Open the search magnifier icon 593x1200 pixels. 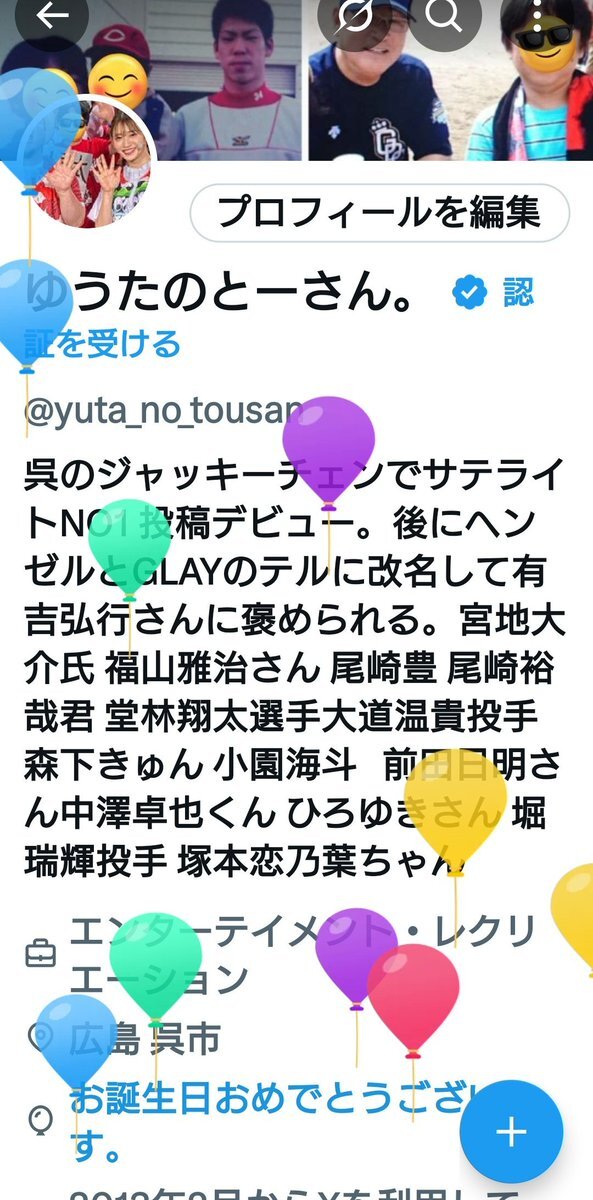coord(441,14)
